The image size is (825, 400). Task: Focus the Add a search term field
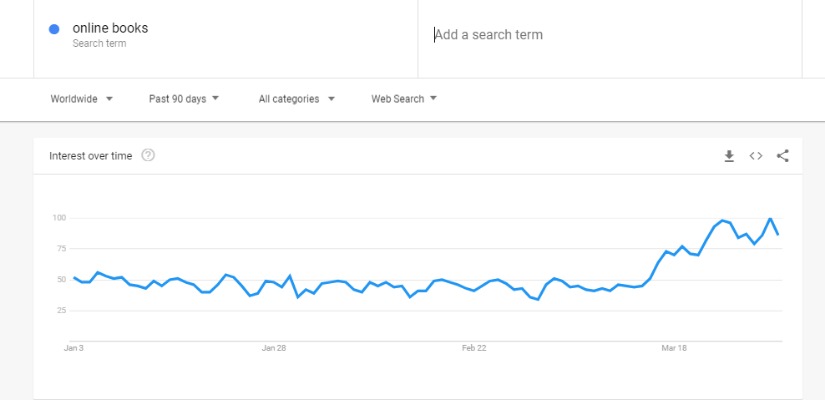[610, 35]
